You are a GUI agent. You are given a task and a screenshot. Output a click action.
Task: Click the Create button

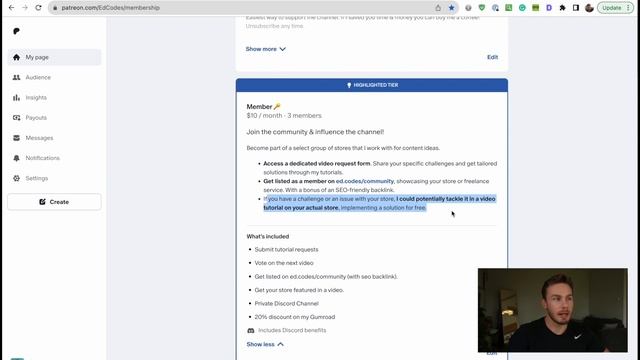tap(54, 202)
